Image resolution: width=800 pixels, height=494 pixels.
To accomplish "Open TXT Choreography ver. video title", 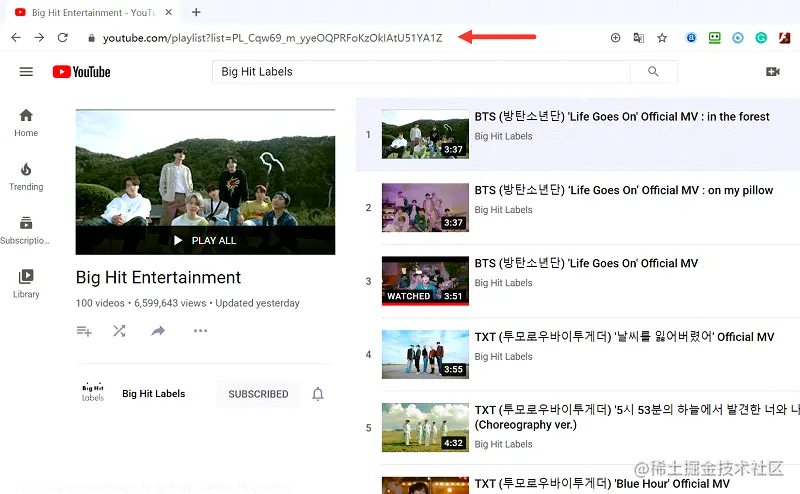I will (637, 417).
